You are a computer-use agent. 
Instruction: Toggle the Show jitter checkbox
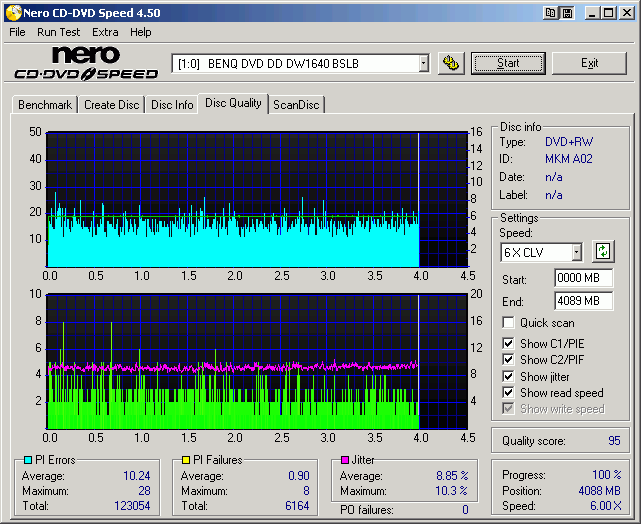pos(508,377)
